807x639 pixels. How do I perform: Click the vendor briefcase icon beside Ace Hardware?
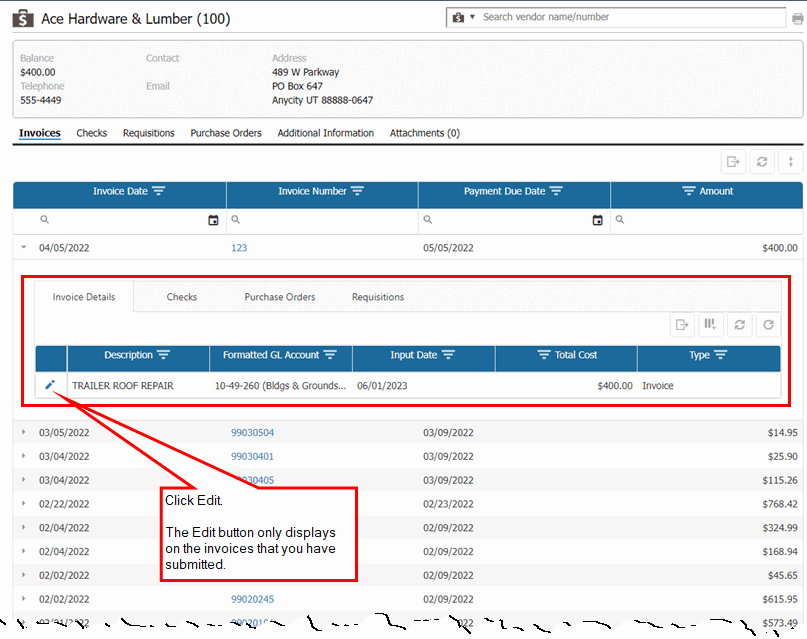click(x=23, y=19)
